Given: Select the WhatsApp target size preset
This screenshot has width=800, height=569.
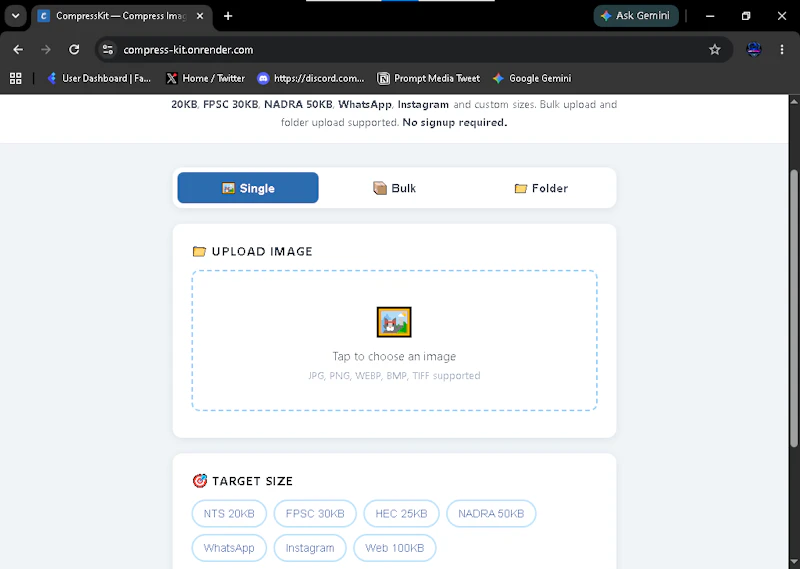Looking at the screenshot, I should tap(229, 548).
